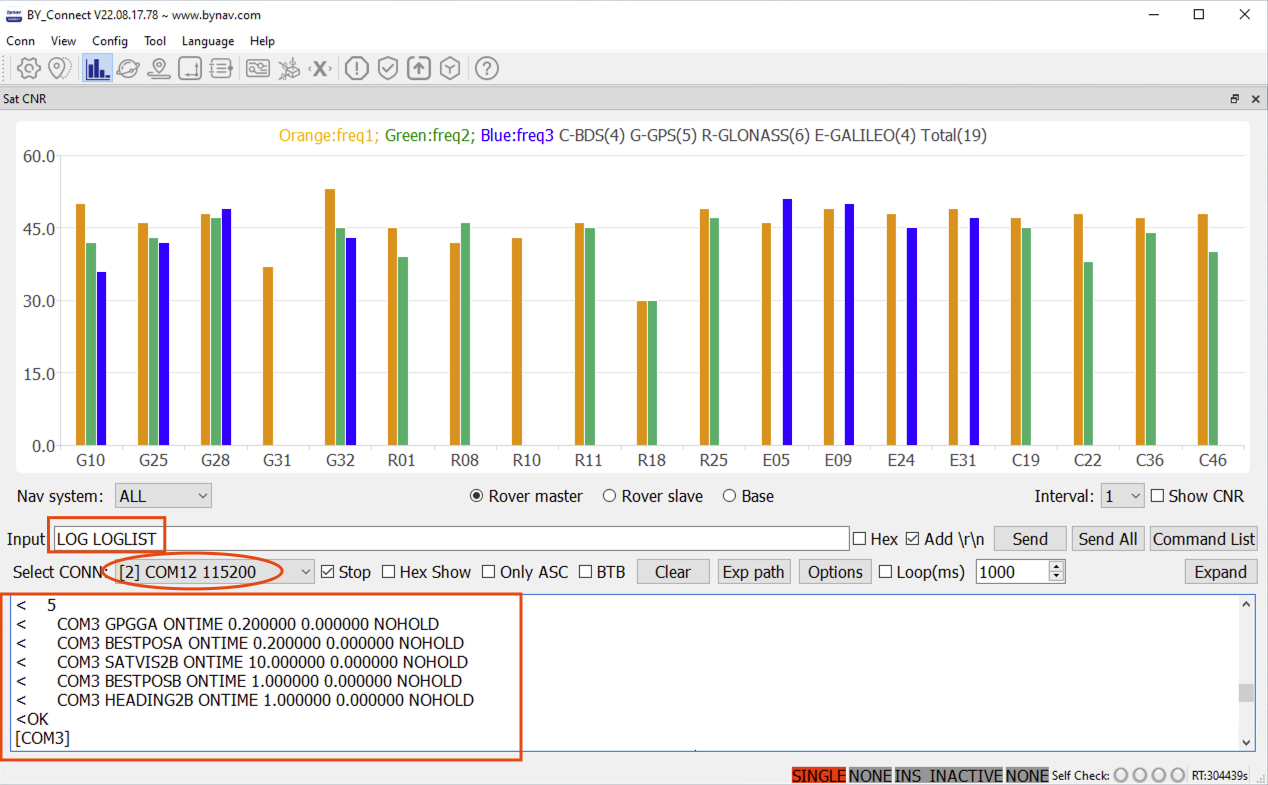Open the log list icon
This screenshot has height=785, width=1268.
click(220, 68)
